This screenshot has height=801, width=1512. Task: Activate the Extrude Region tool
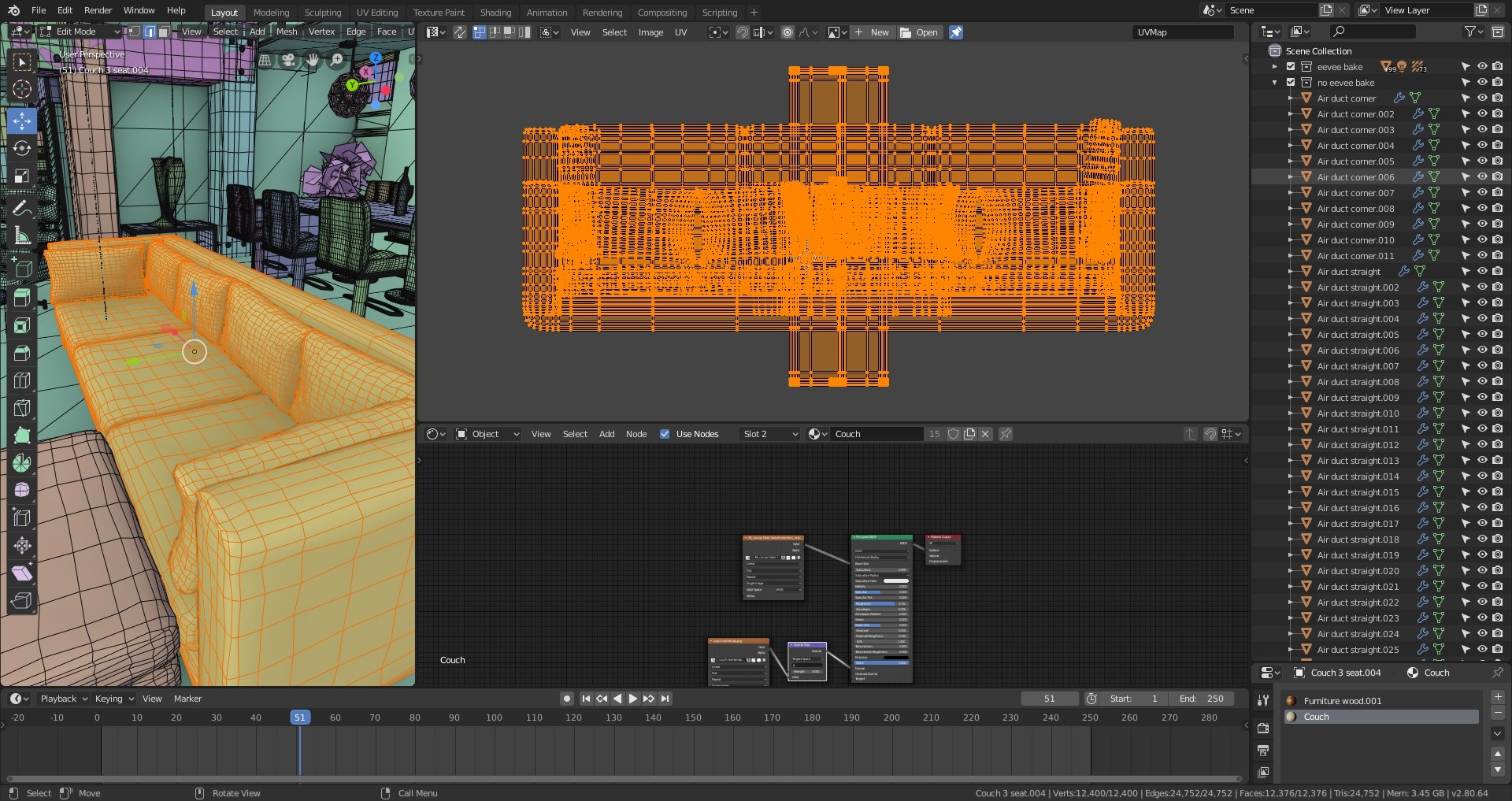point(22,299)
